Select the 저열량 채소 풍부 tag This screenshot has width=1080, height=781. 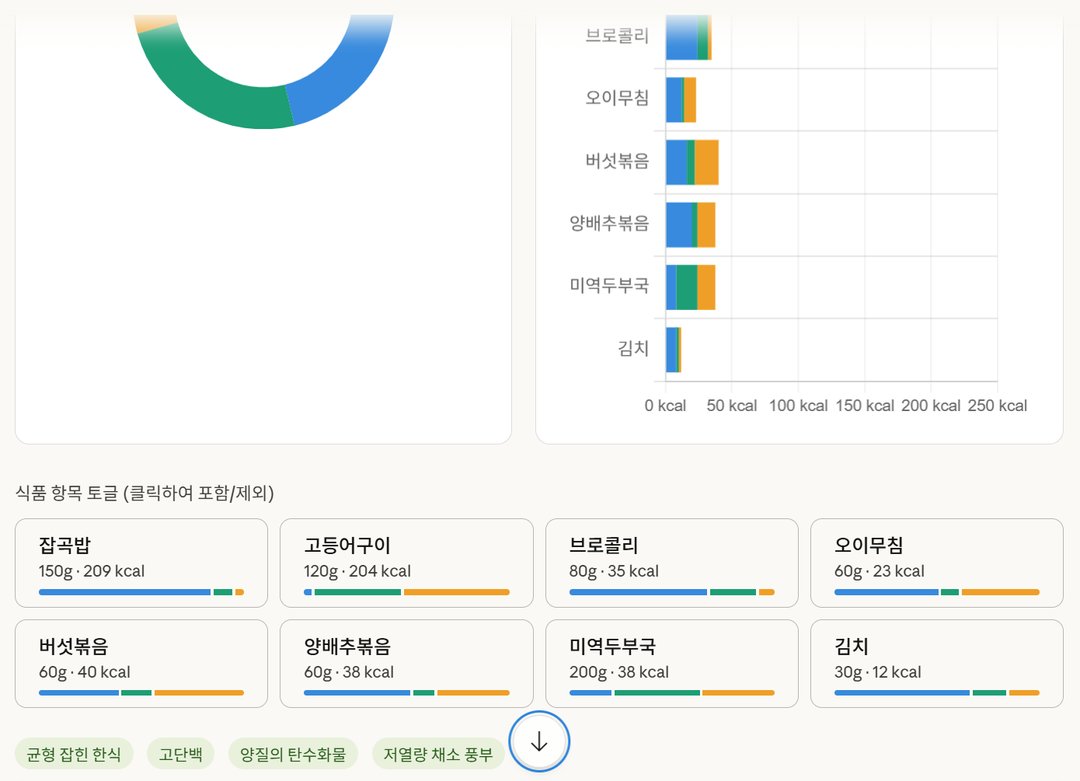pos(438,754)
